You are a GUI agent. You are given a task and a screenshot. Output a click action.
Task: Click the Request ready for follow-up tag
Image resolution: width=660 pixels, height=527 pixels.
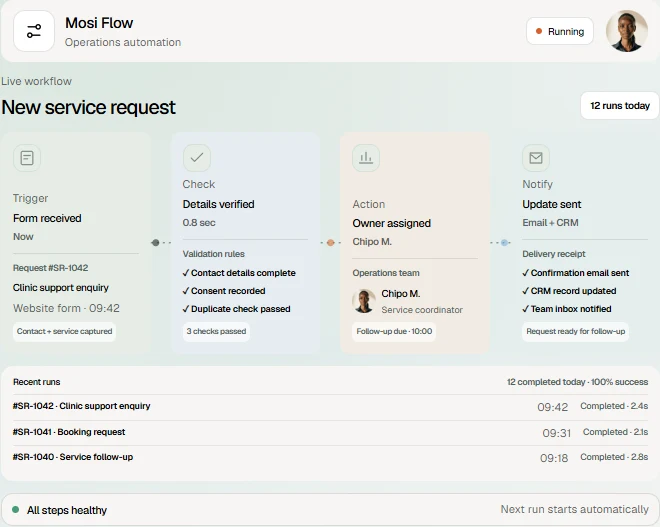[575, 331]
